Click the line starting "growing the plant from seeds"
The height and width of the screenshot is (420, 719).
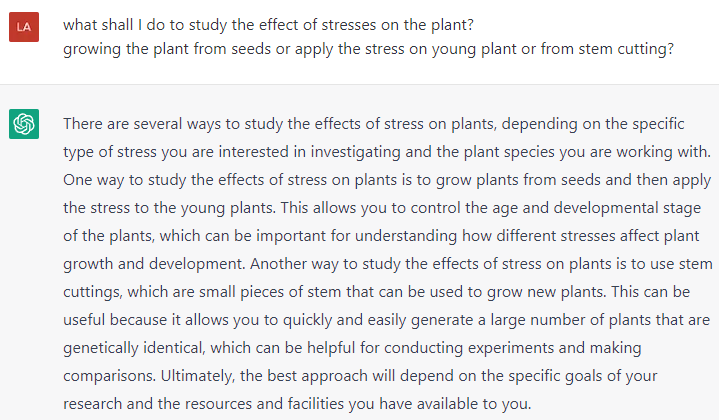click(367, 48)
